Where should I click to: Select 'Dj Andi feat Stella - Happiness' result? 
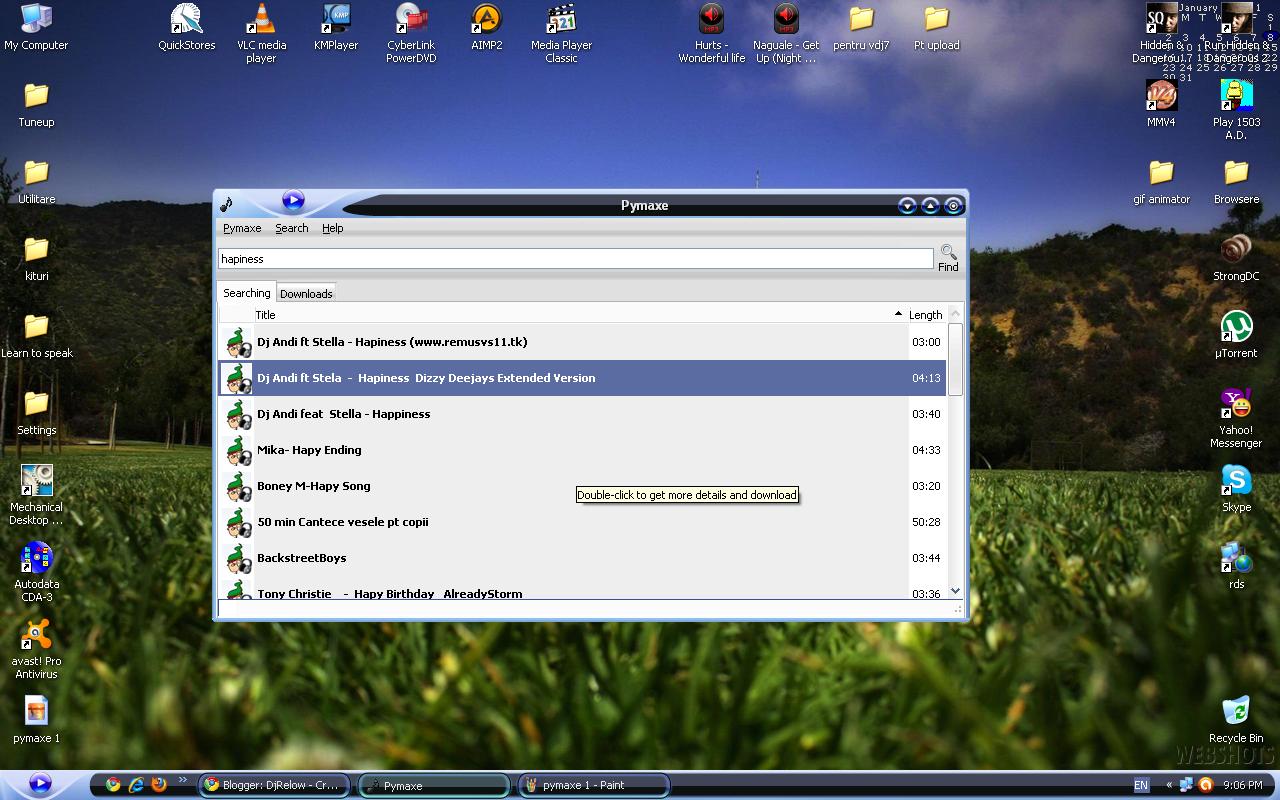[582, 414]
